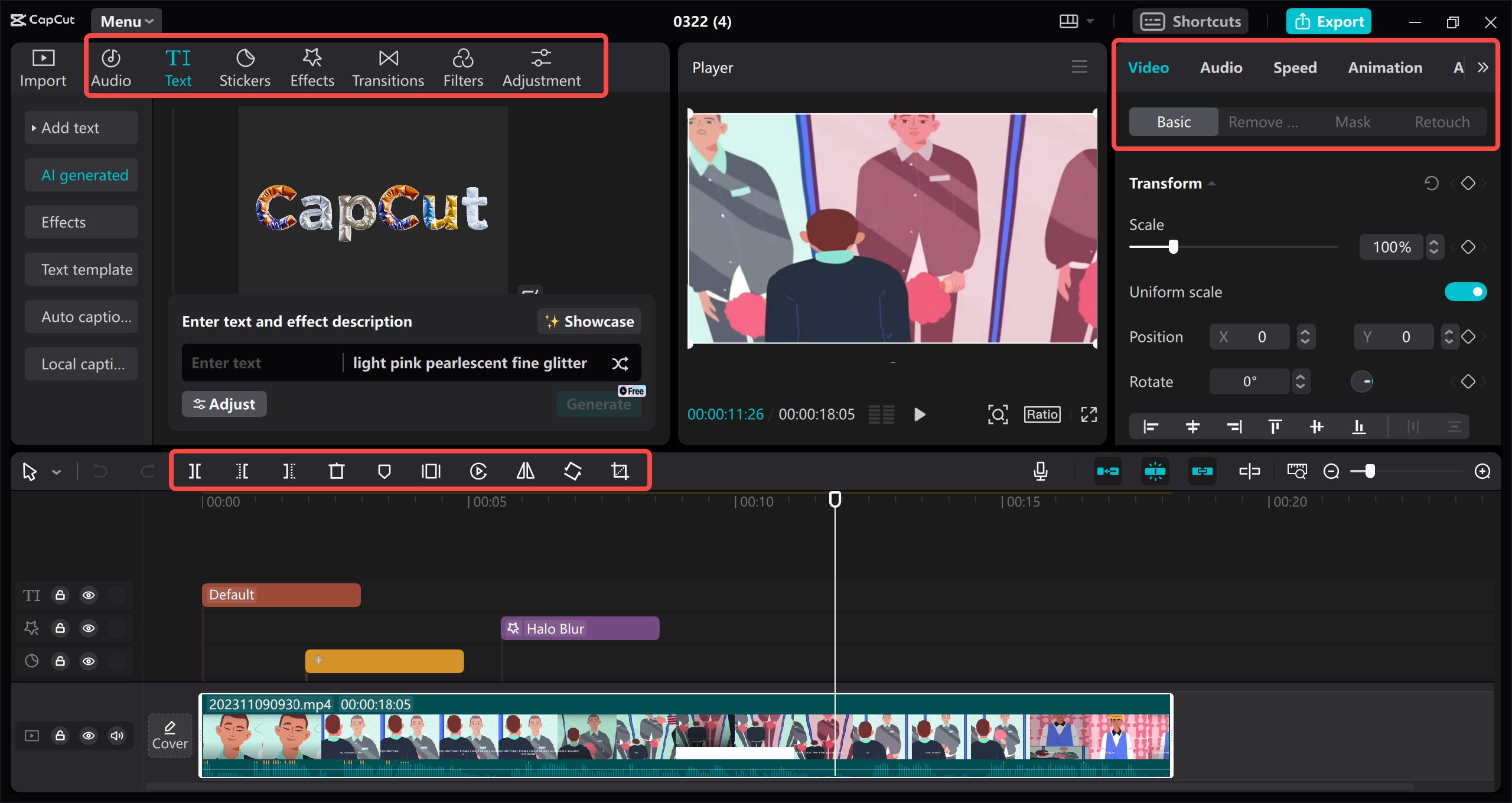The width and height of the screenshot is (1512, 803).
Task: Click the Add marker shield icon
Action: (384, 471)
